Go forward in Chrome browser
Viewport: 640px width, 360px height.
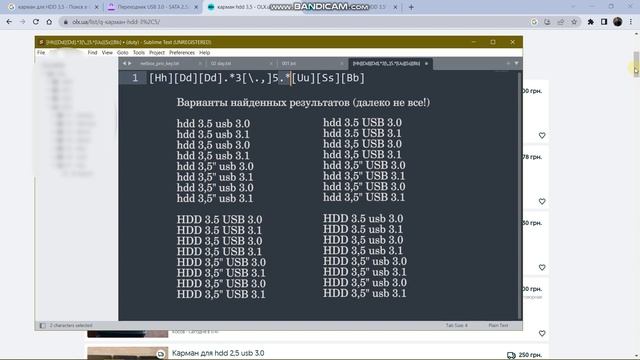click(22, 22)
